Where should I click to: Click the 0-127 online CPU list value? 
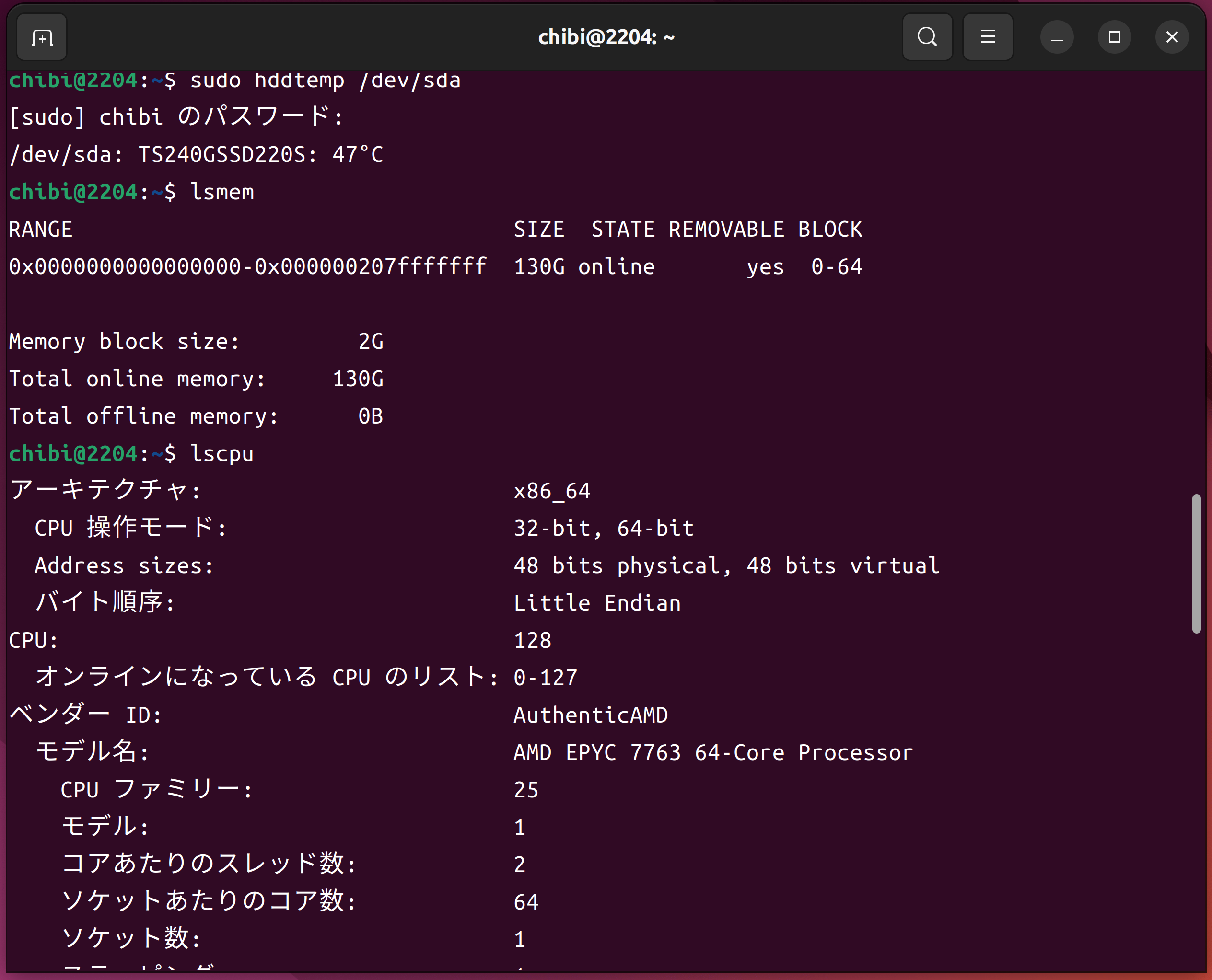pos(546,678)
